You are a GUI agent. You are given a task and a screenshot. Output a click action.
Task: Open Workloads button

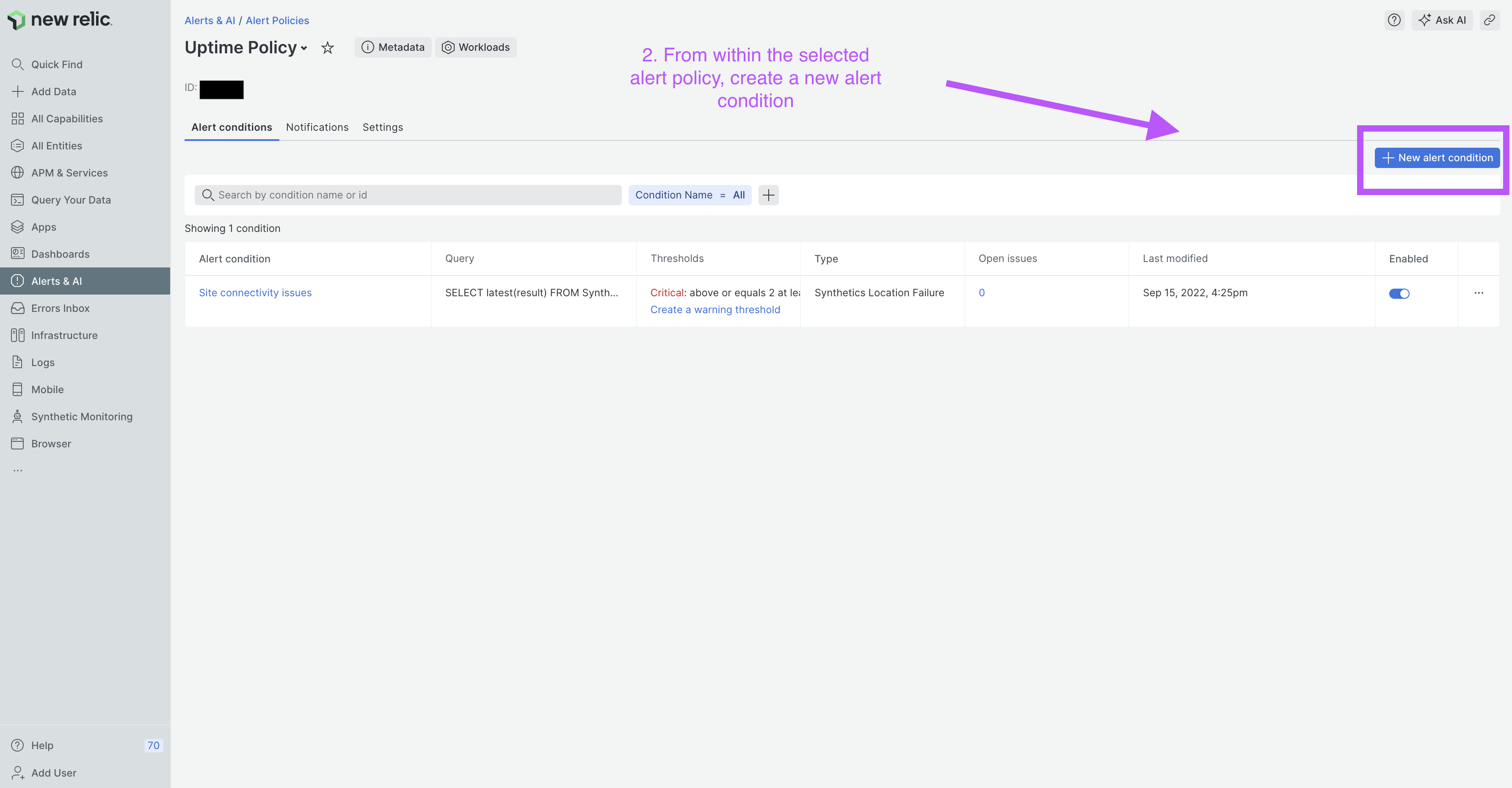pos(475,47)
